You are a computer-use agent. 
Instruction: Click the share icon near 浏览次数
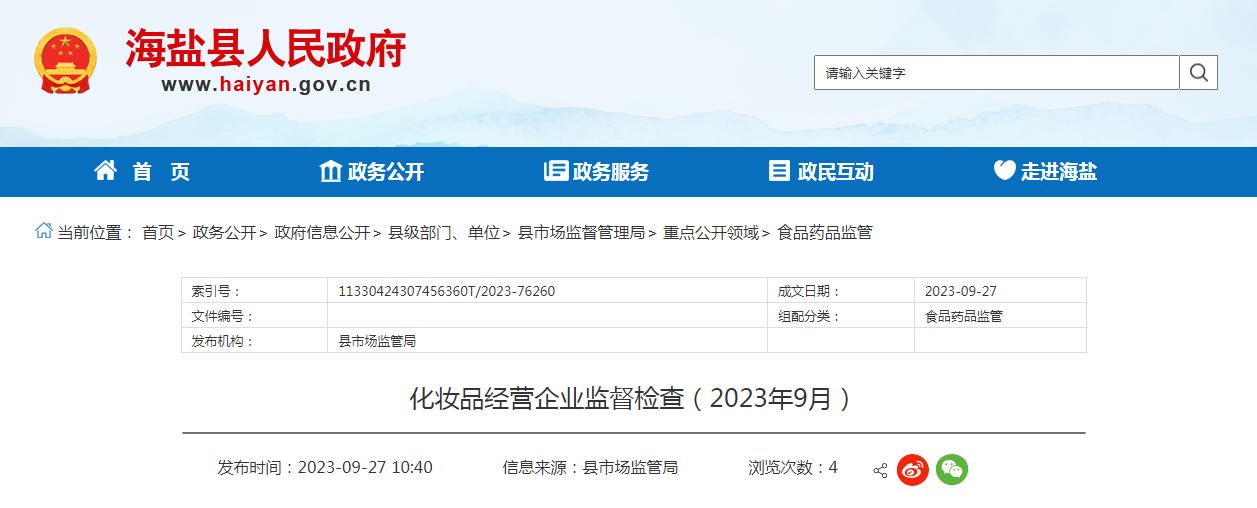click(x=880, y=470)
